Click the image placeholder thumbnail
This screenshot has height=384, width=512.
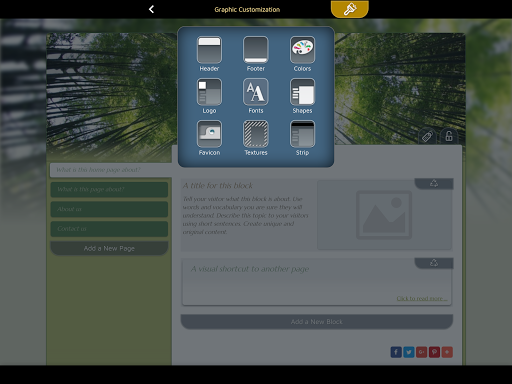click(384, 215)
